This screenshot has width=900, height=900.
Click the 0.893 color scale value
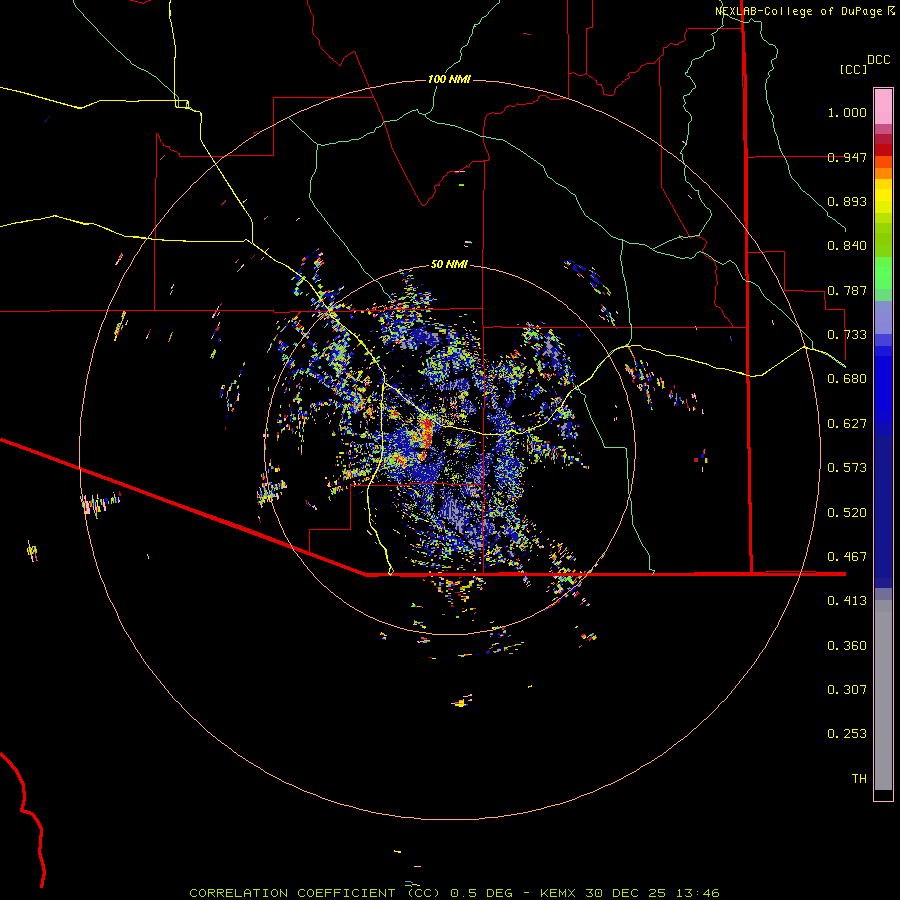847,201
